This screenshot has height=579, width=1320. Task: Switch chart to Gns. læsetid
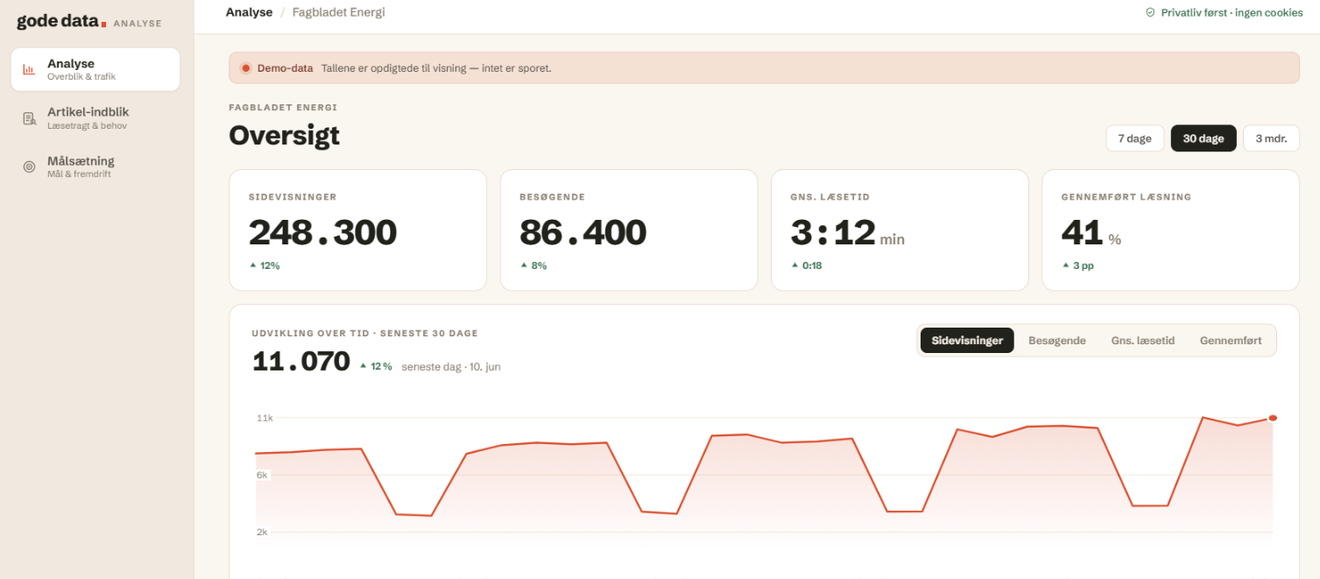[1143, 340]
